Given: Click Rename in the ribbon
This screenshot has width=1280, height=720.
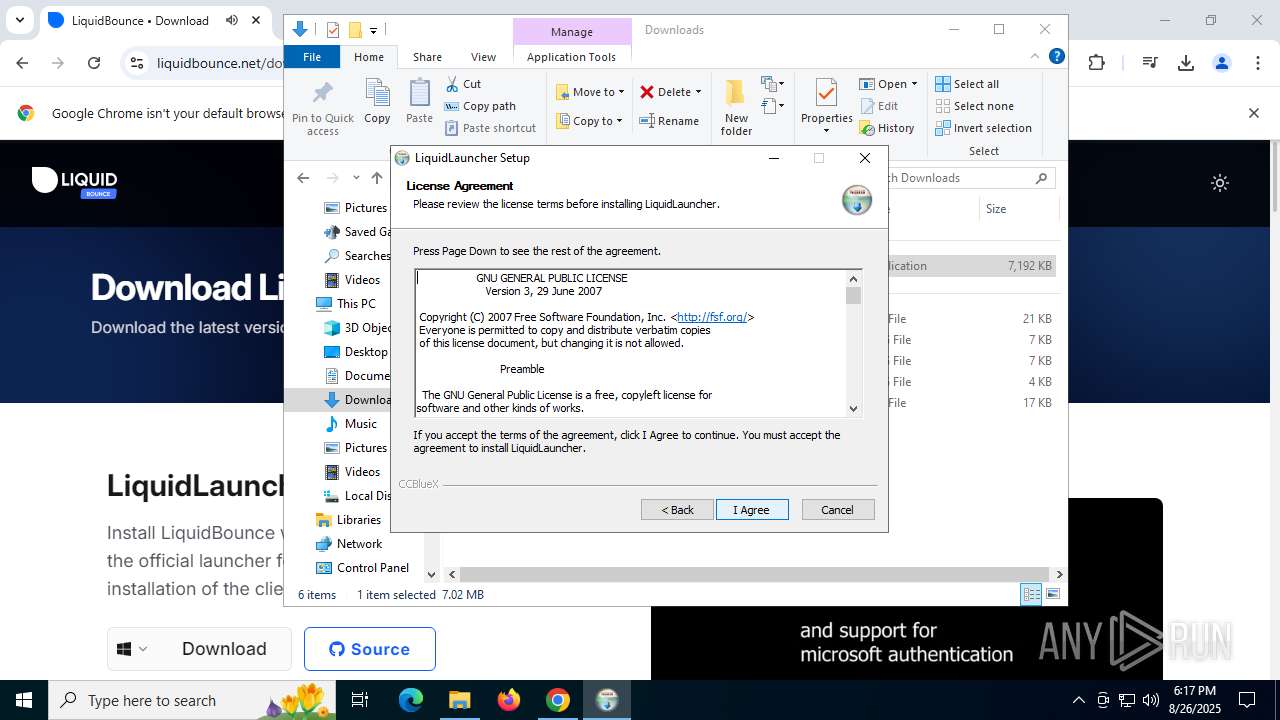Looking at the screenshot, I should pyautogui.click(x=670, y=121).
